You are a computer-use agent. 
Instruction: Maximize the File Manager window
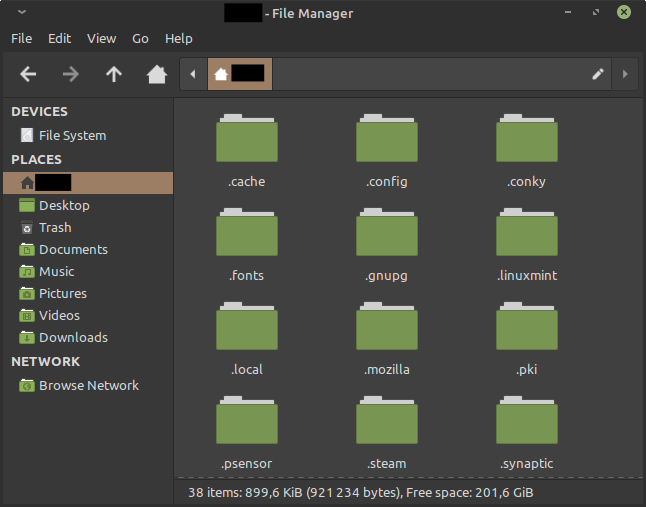tap(596, 12)
